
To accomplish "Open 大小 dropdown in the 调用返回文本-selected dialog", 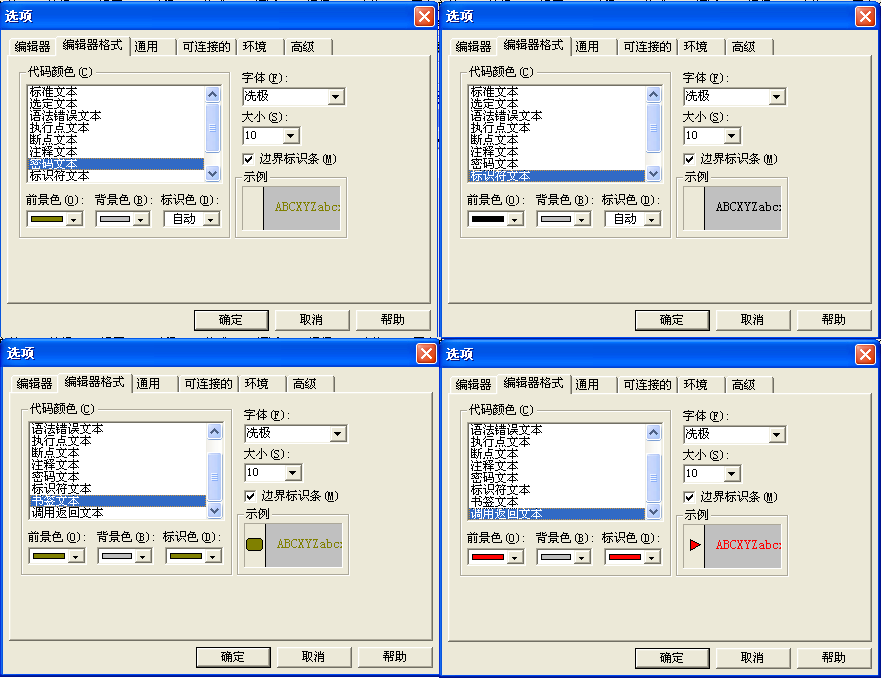I will 732,474.
